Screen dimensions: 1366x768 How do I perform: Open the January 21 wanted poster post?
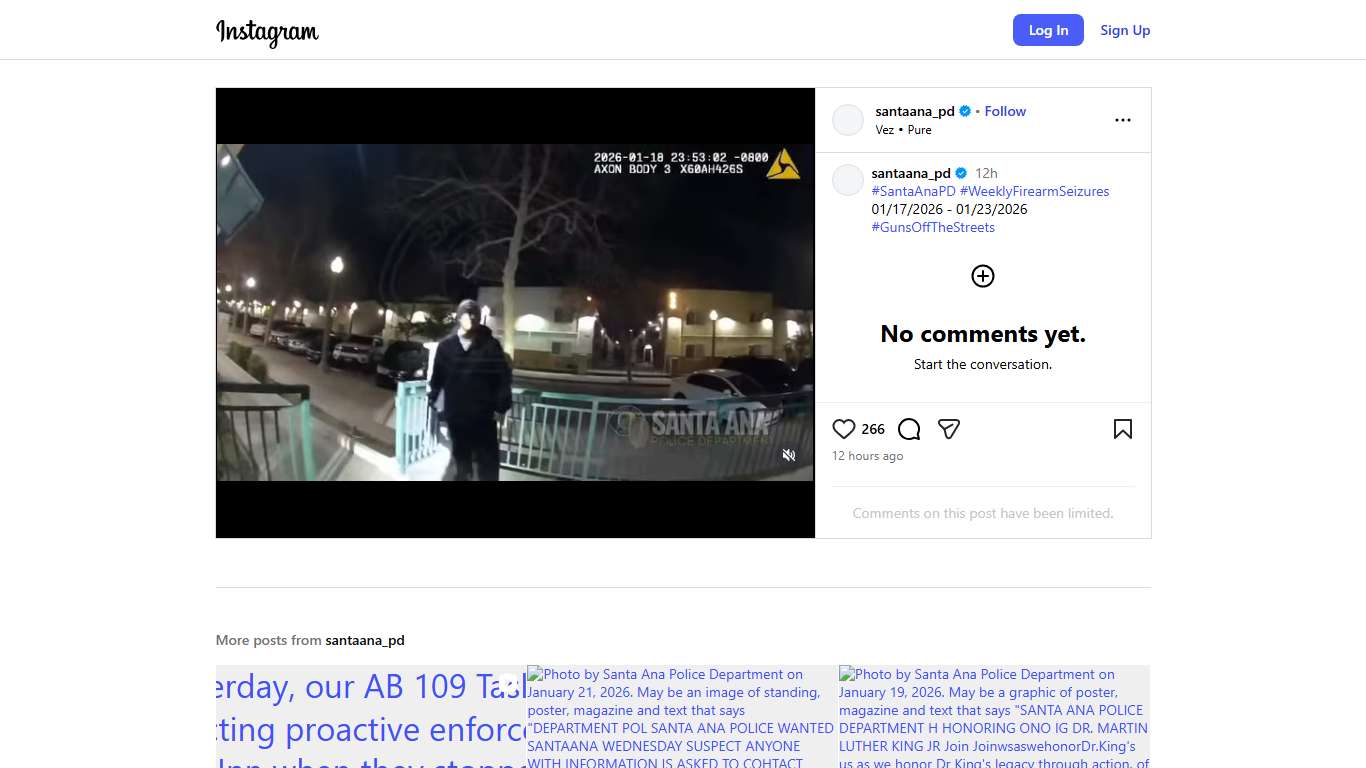(x=682, y=716)
